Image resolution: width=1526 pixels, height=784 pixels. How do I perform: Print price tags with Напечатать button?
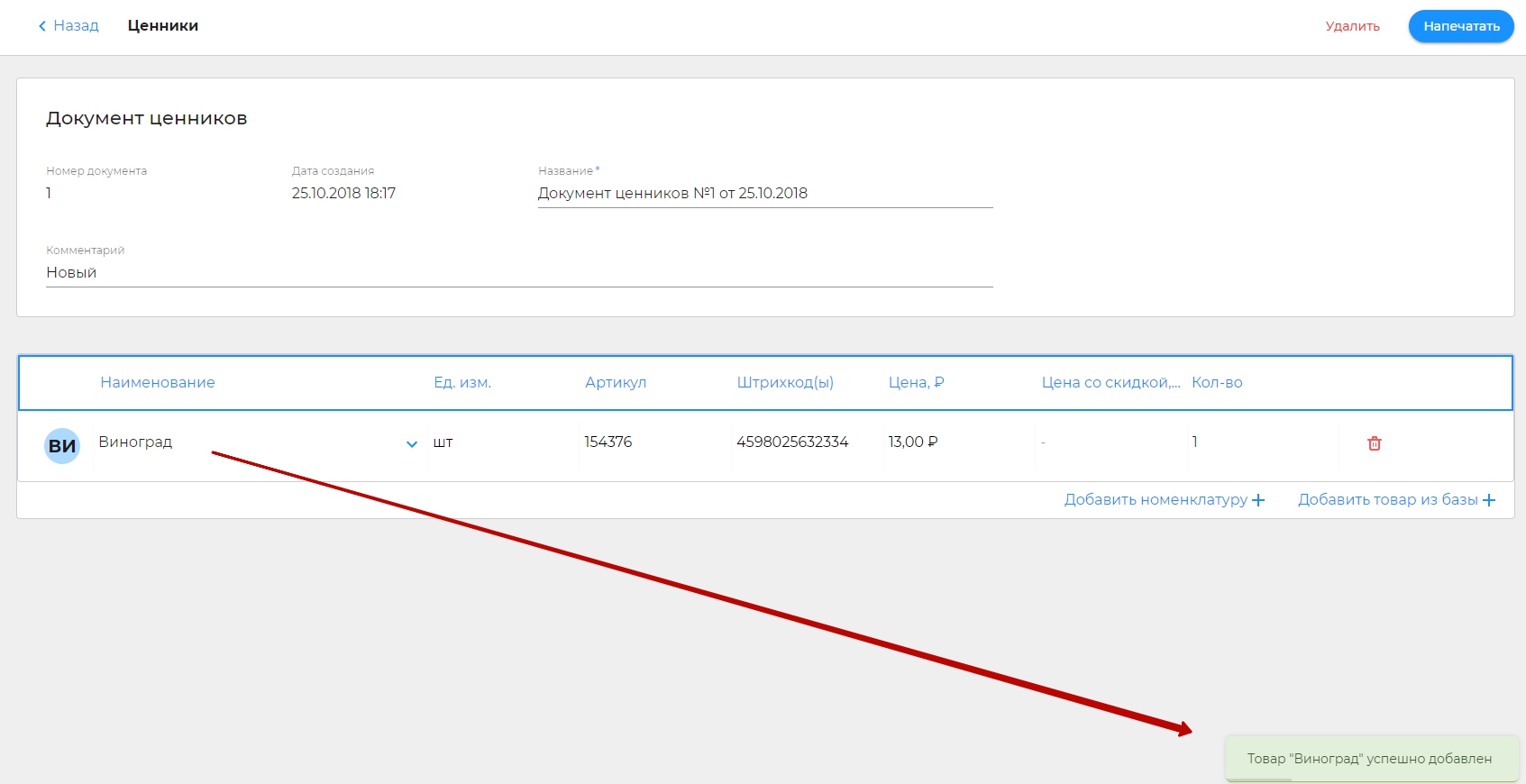pos(1461,26)
